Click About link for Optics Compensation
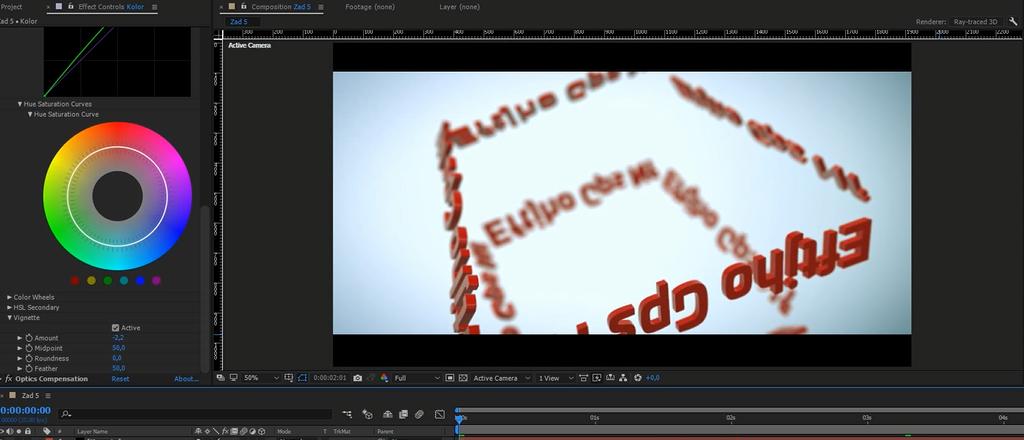 coord(186,379)
